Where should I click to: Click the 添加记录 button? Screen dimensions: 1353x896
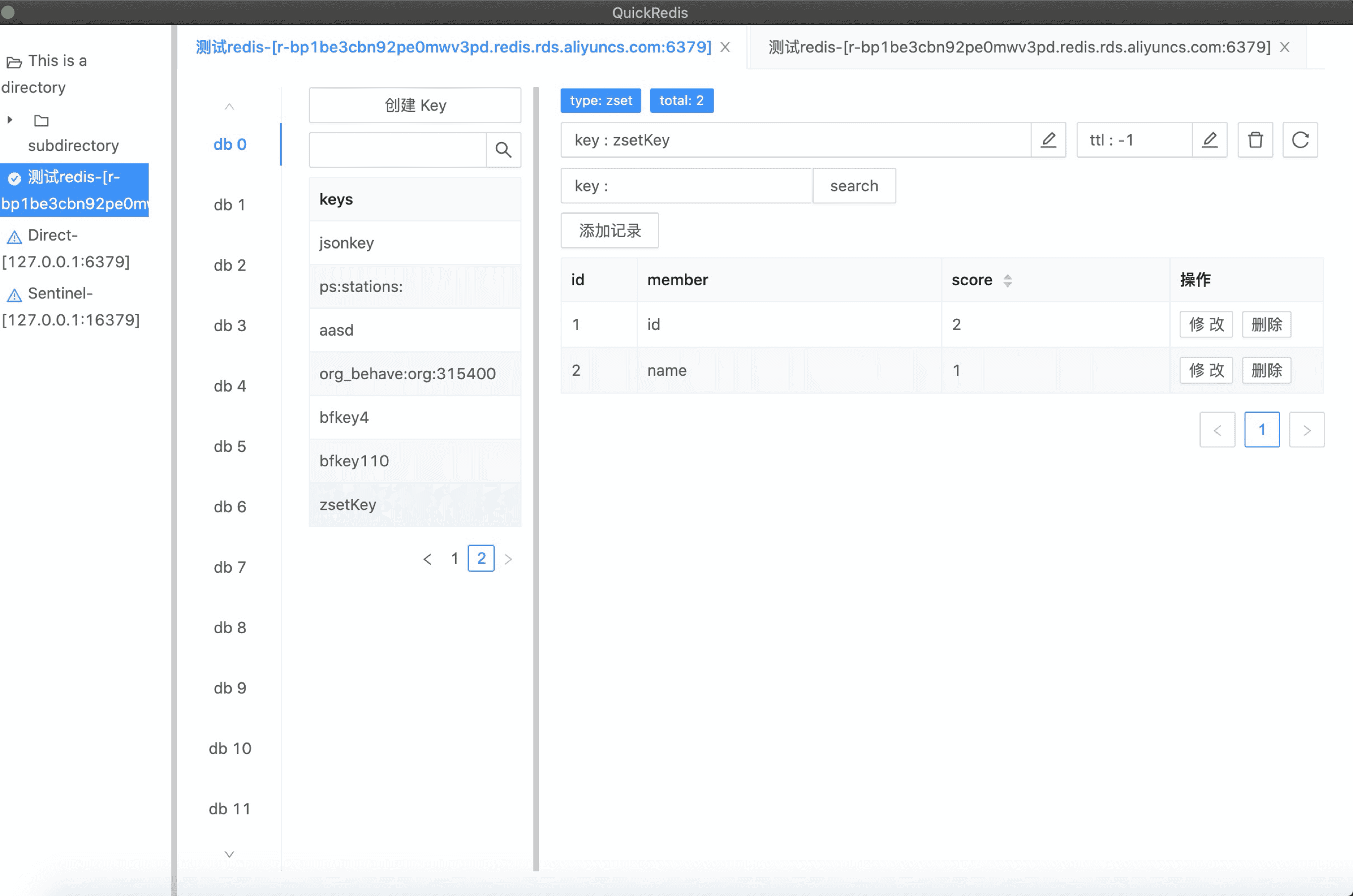click(609, 231)
